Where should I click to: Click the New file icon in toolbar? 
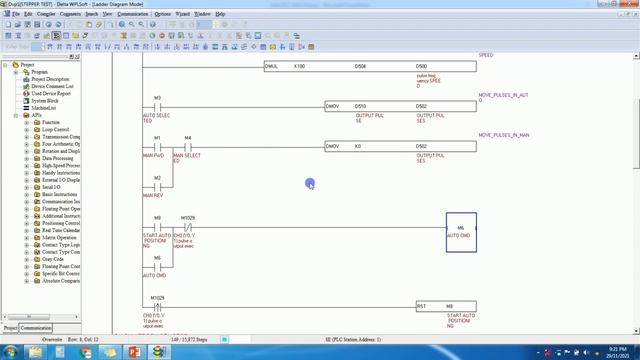click(8, 25)
